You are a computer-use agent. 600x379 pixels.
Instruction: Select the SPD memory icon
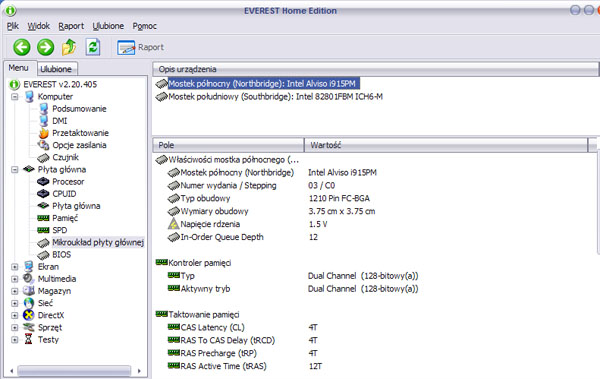click(x=43, y=230)
